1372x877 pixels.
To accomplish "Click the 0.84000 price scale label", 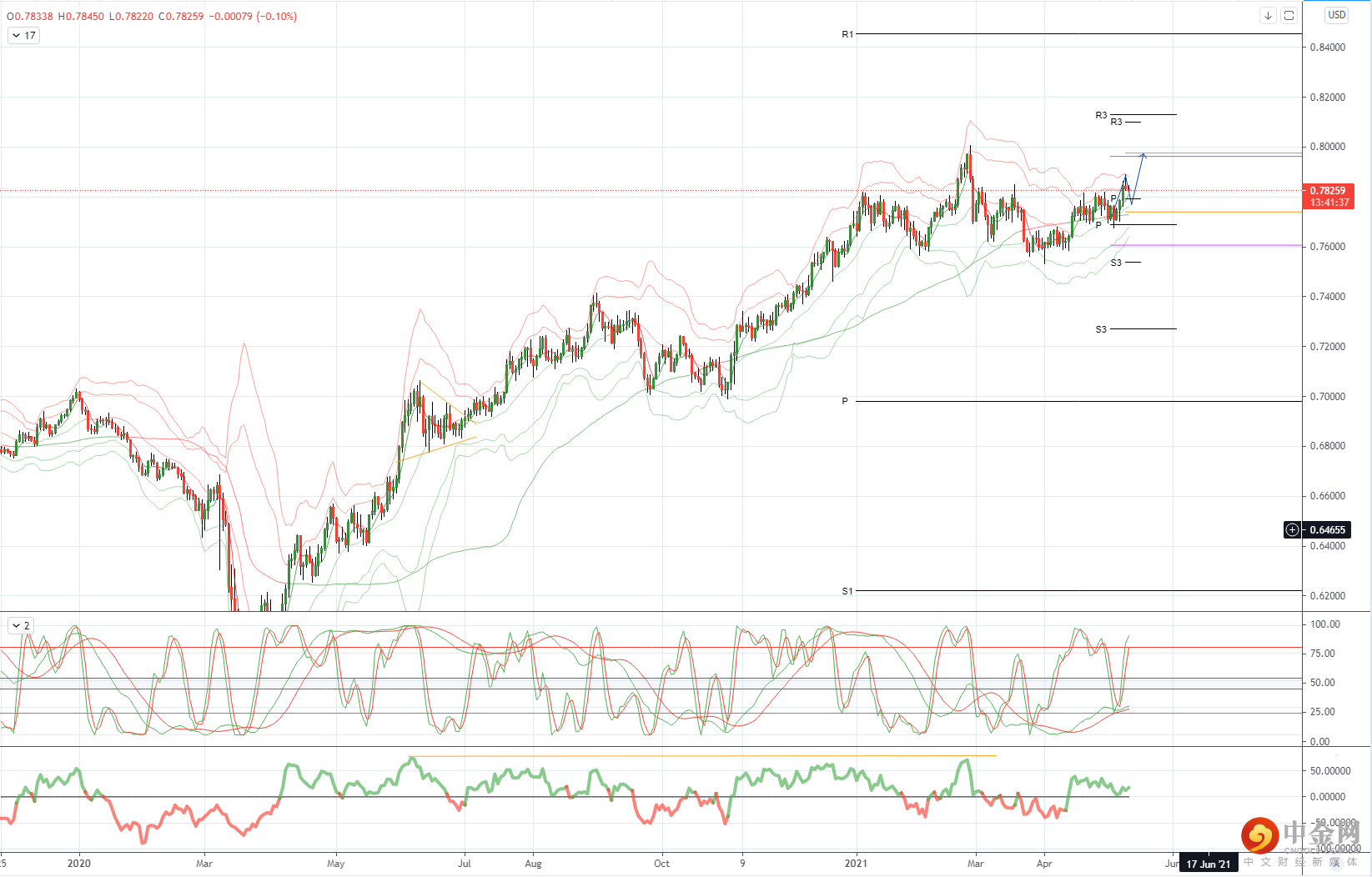I will pos(1328,48).
